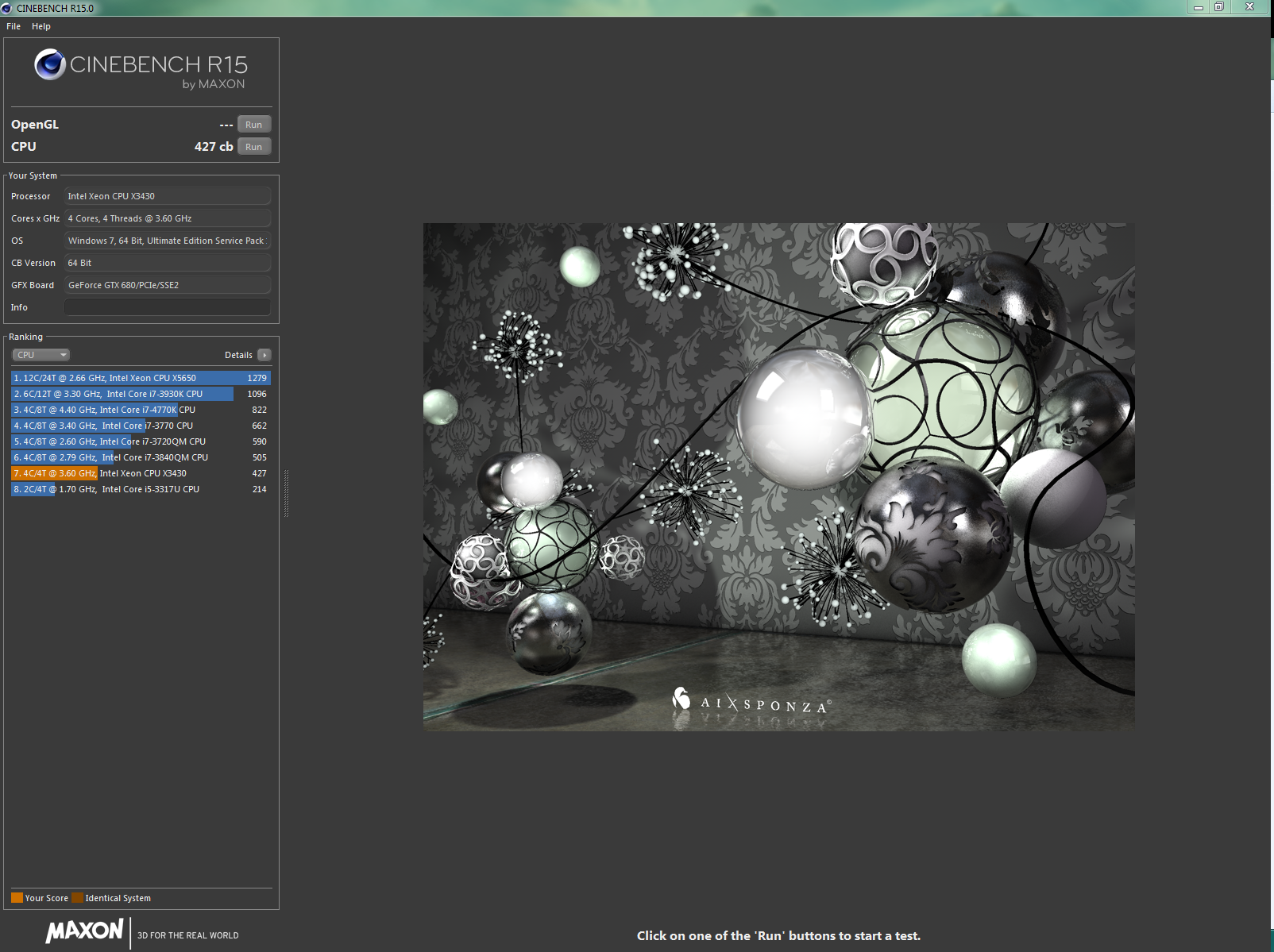
Task: Select highlighted ranking row Xeon X3430
Action: [141, 473]
